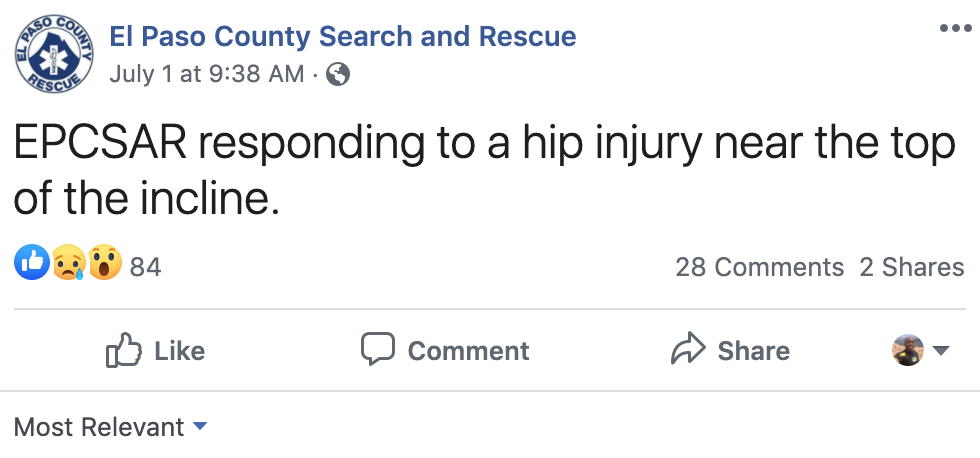Viewport: 980px width, 458px height.
Task: Open the 28 Comments link
Action: (x=759, y=267)
